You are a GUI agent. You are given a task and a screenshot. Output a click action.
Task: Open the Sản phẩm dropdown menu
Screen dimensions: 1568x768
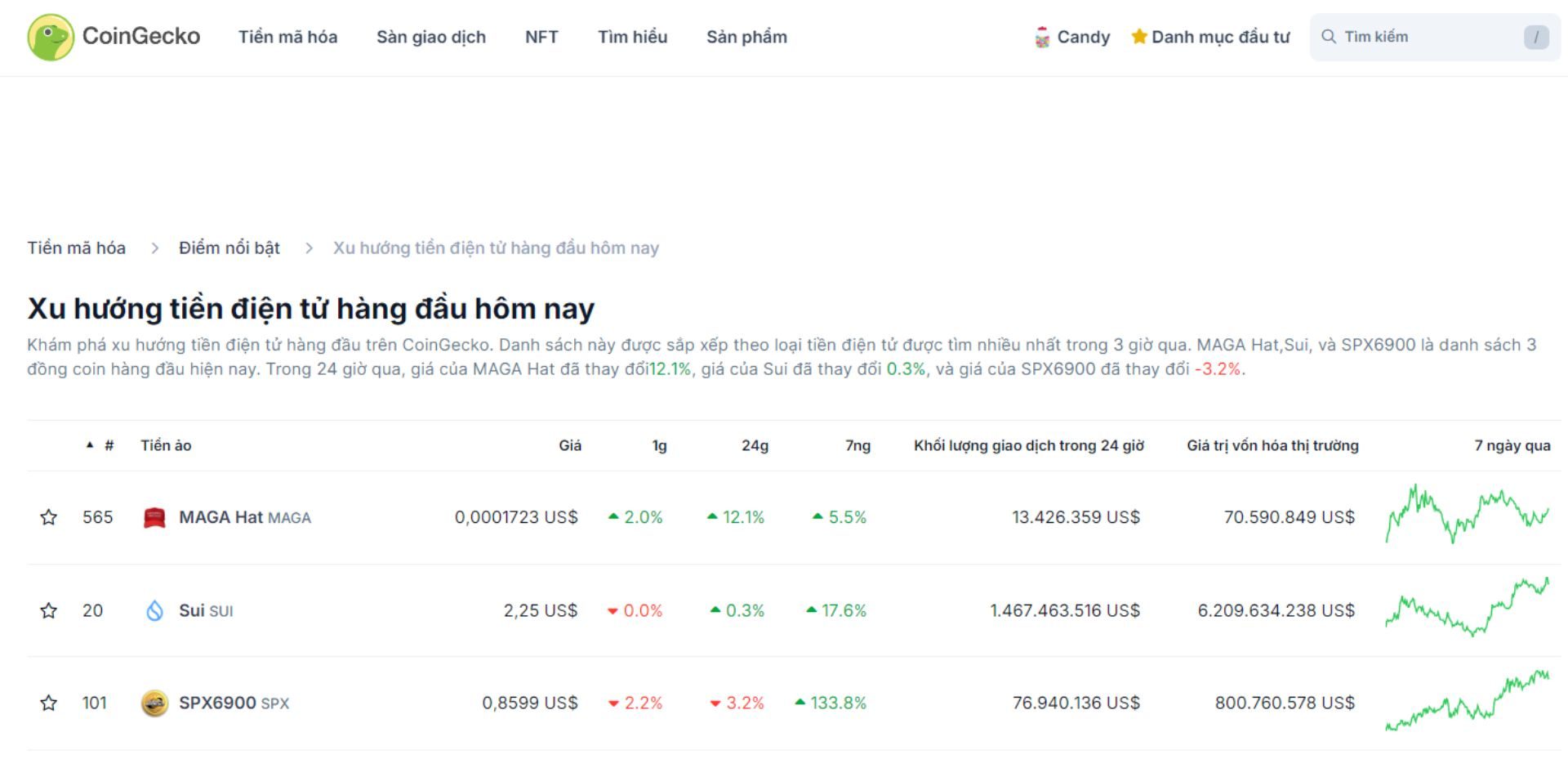pyautogui.click(x=746, y=37)
